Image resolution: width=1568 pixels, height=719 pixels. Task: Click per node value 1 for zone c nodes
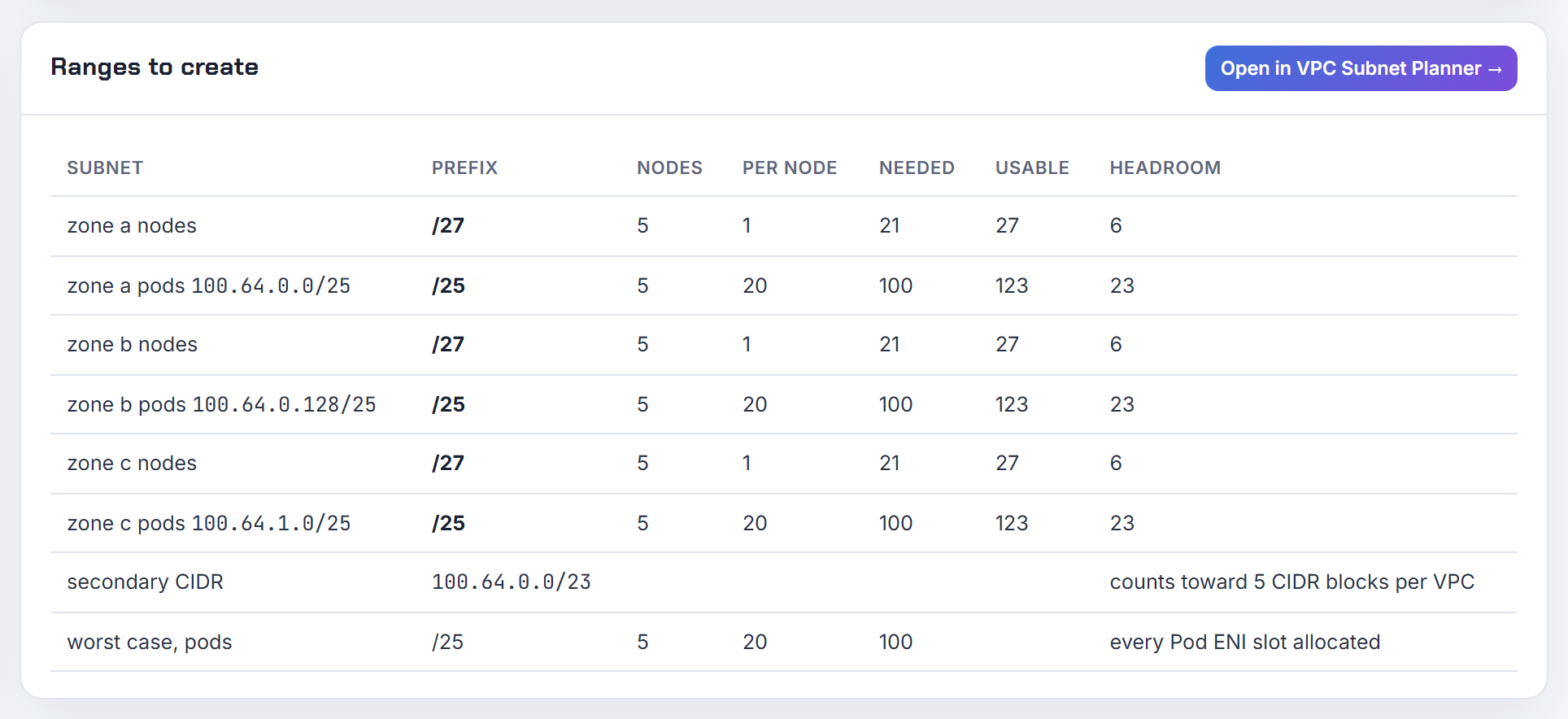(x=747, y=463)
